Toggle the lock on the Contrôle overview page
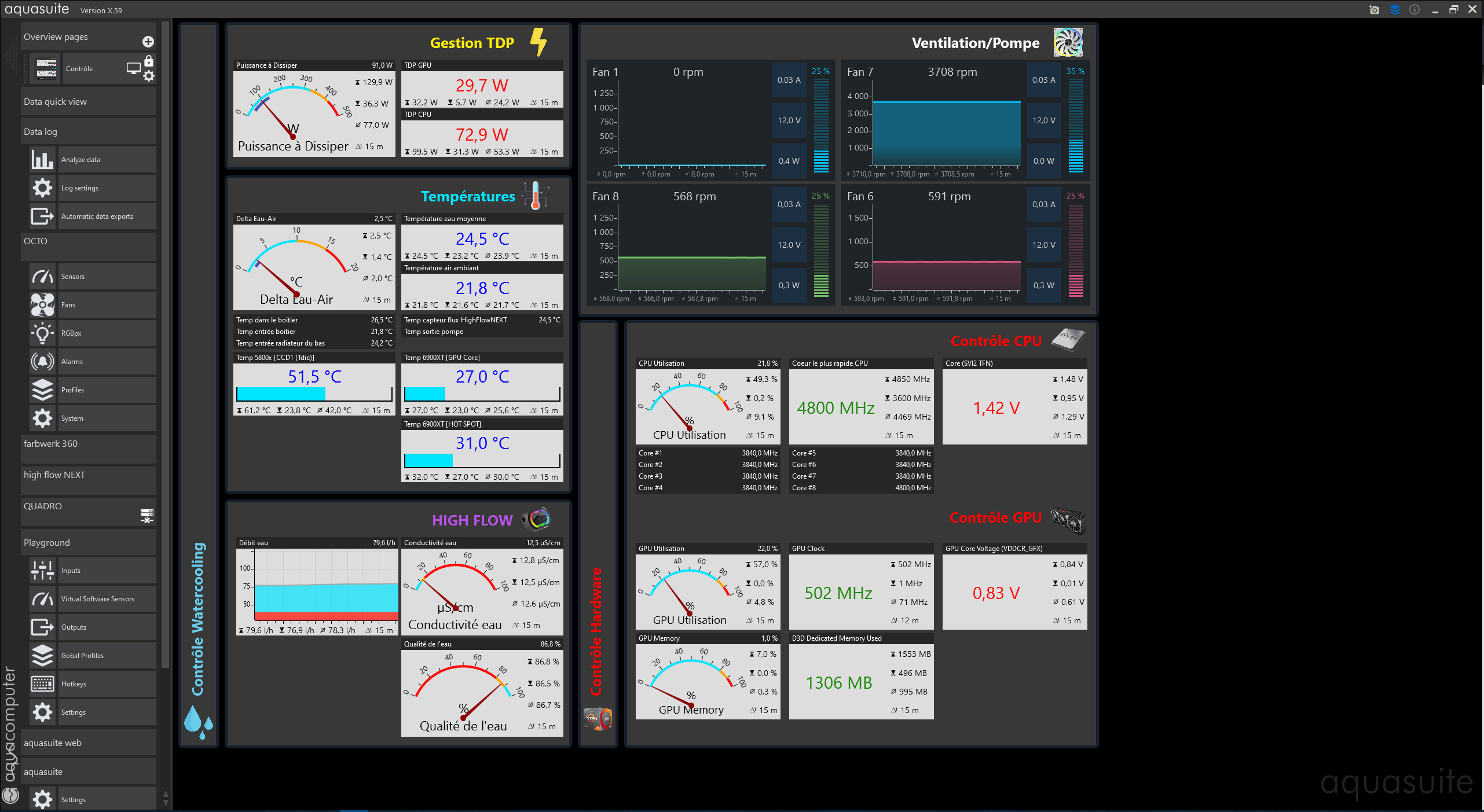Image resolution: width=1484 pixels, height=812 pixels. (x=149, y=61)
